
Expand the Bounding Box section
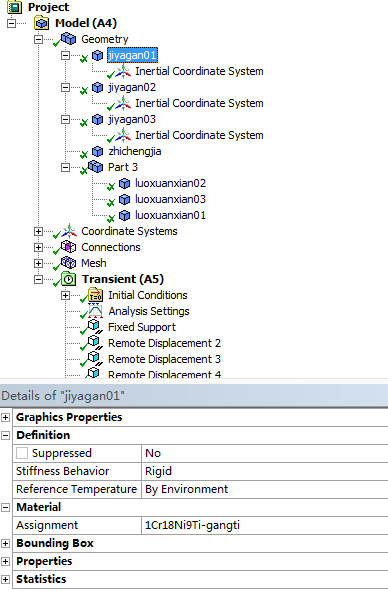pyautogui.click(x=5, y=544)
